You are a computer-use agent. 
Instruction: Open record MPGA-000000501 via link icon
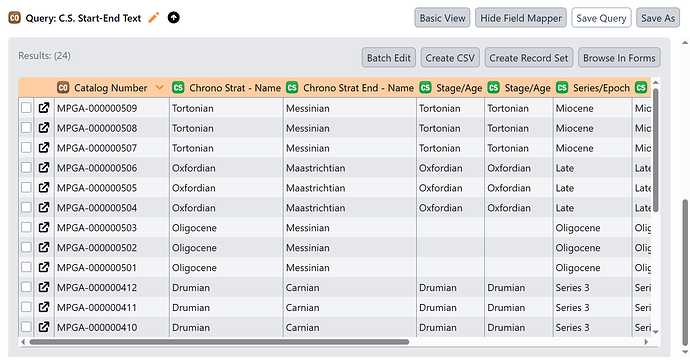44,267
